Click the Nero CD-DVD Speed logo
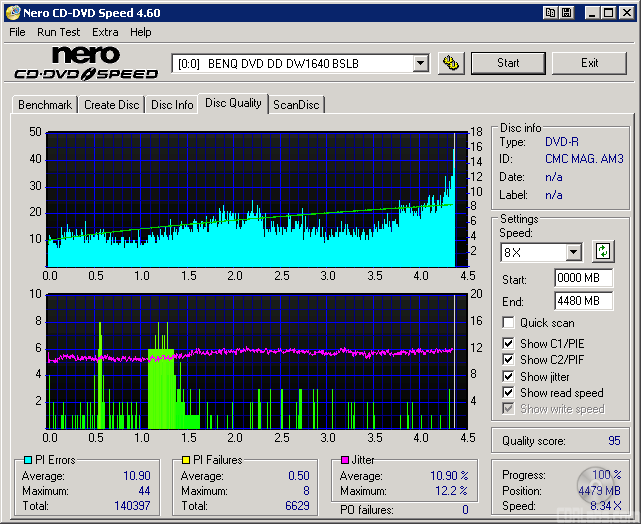 tap(86, 63)
